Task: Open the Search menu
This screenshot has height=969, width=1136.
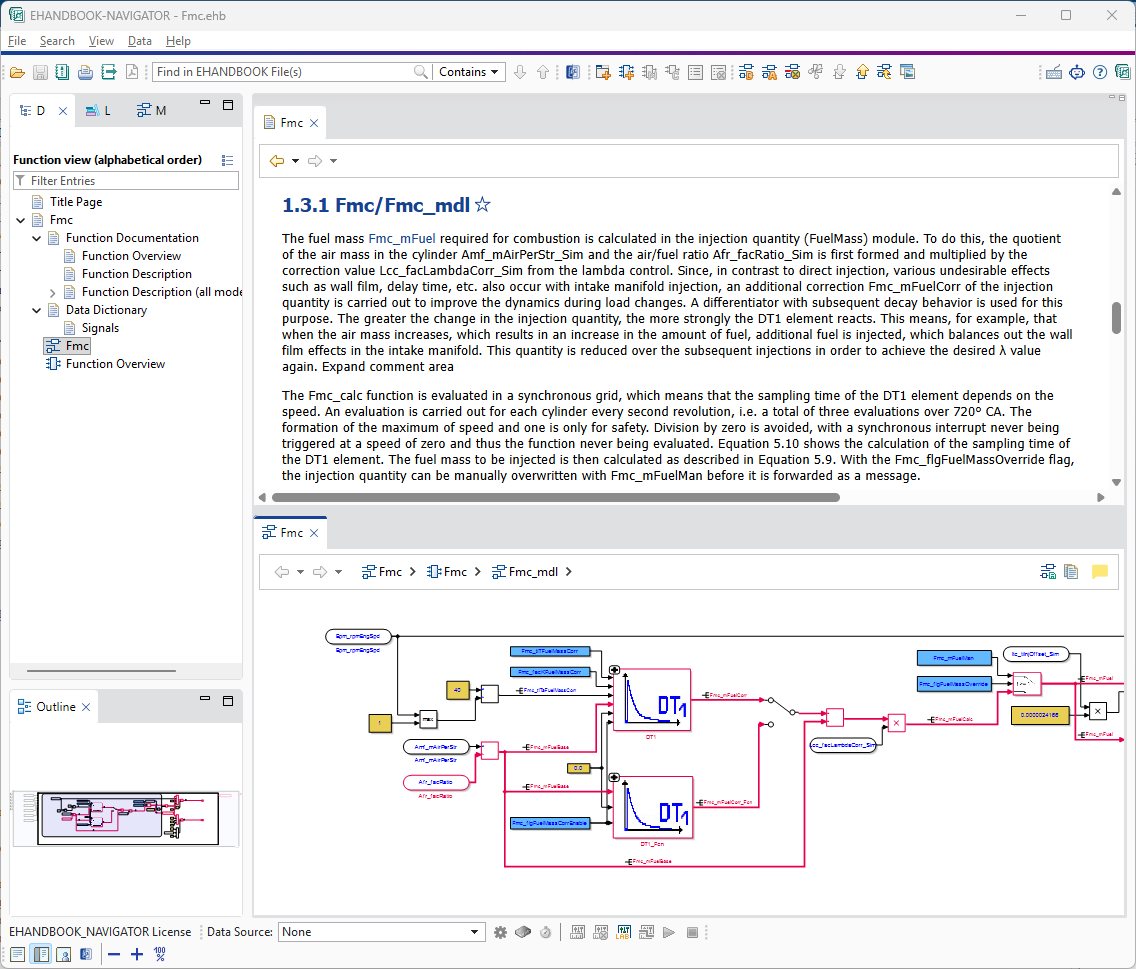Action: pos(57,41)
